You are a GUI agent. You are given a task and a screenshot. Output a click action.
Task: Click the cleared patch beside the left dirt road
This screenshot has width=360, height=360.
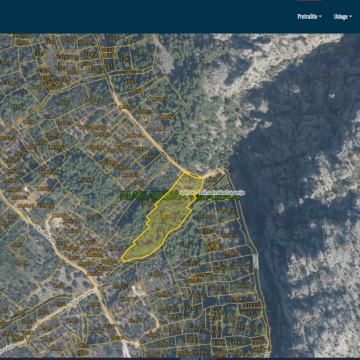[57, 221]
